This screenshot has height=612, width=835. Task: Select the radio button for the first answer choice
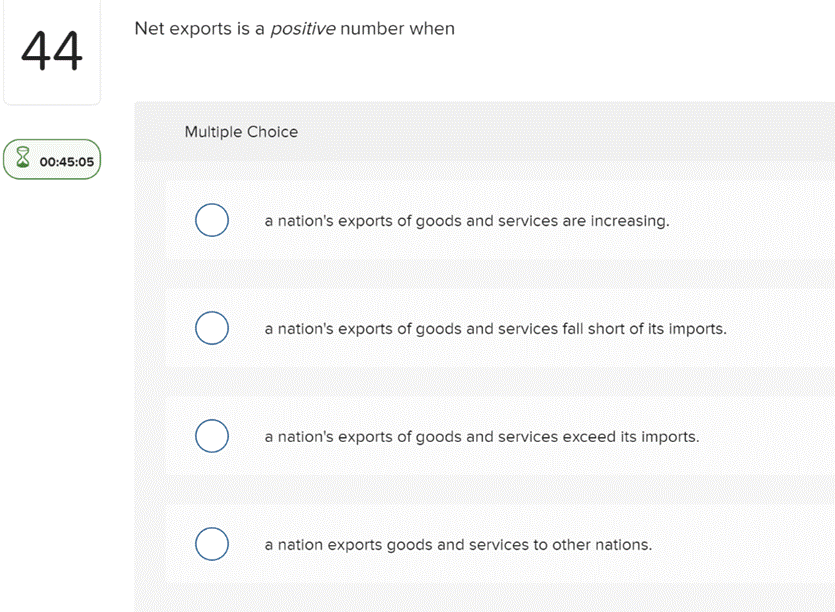[212, 220]
